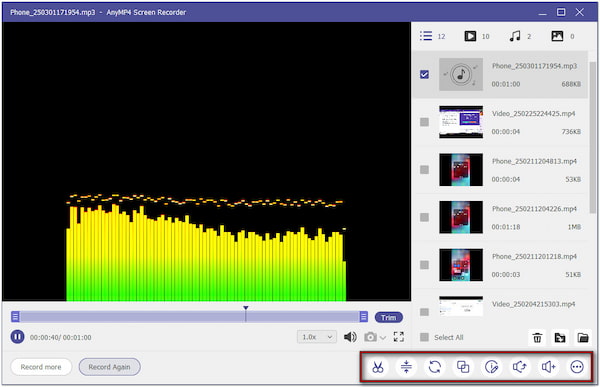Switch to the video recordings tab

coord(477,36)
